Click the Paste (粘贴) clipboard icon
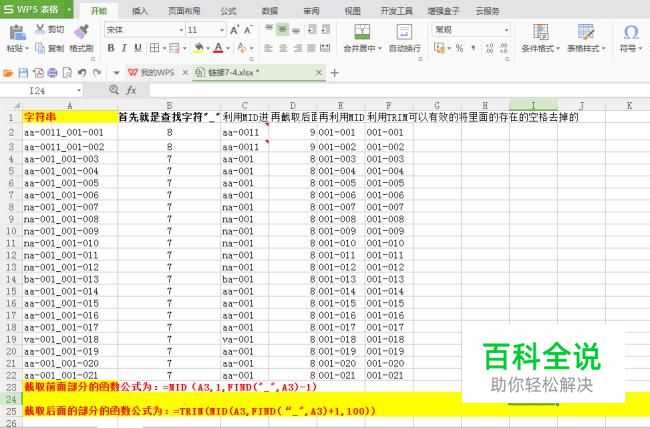Screen dimensions: 650x428 [x=17, y=32]
